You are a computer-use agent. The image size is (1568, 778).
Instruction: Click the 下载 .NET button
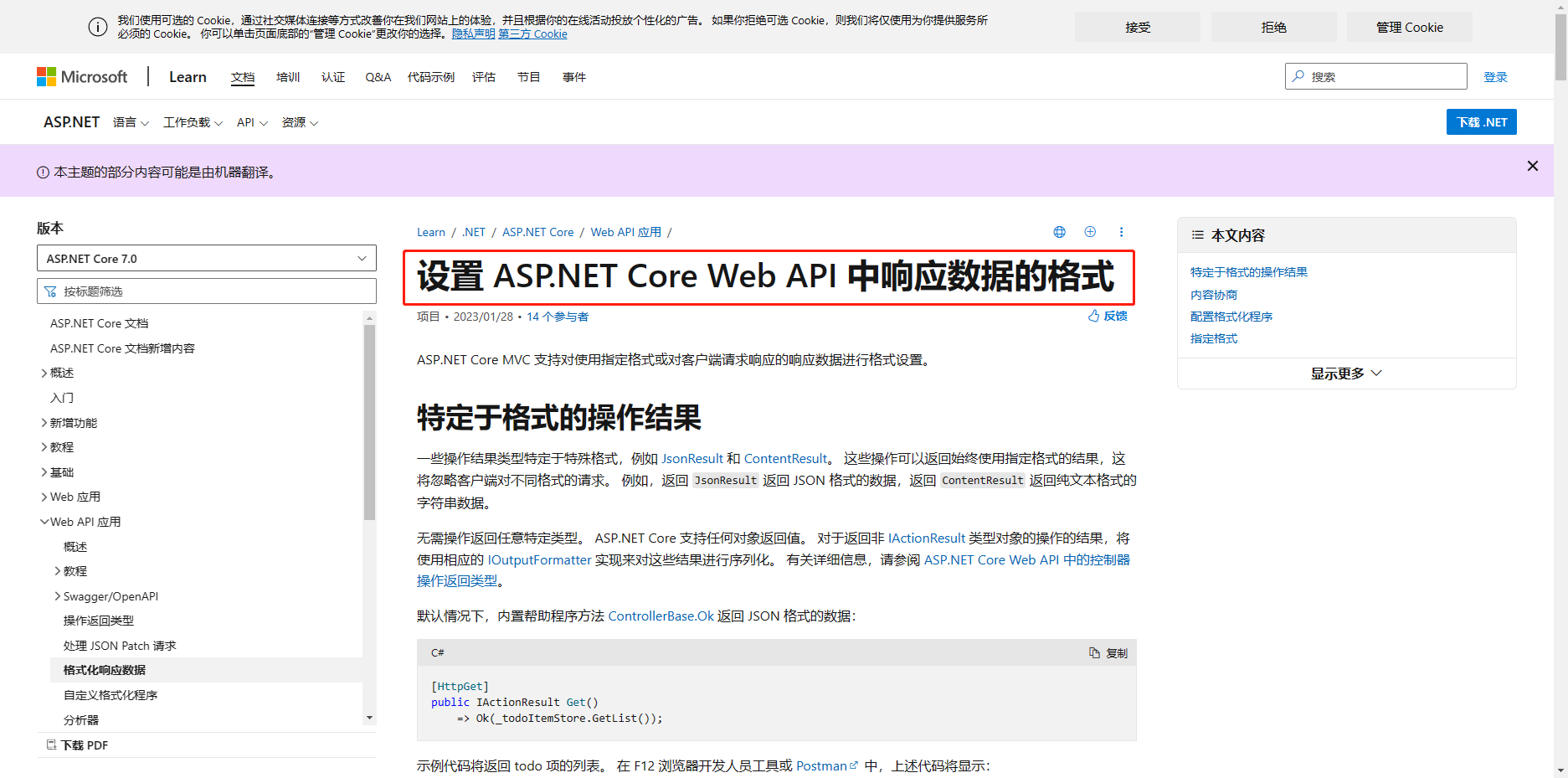(1482, 122)
